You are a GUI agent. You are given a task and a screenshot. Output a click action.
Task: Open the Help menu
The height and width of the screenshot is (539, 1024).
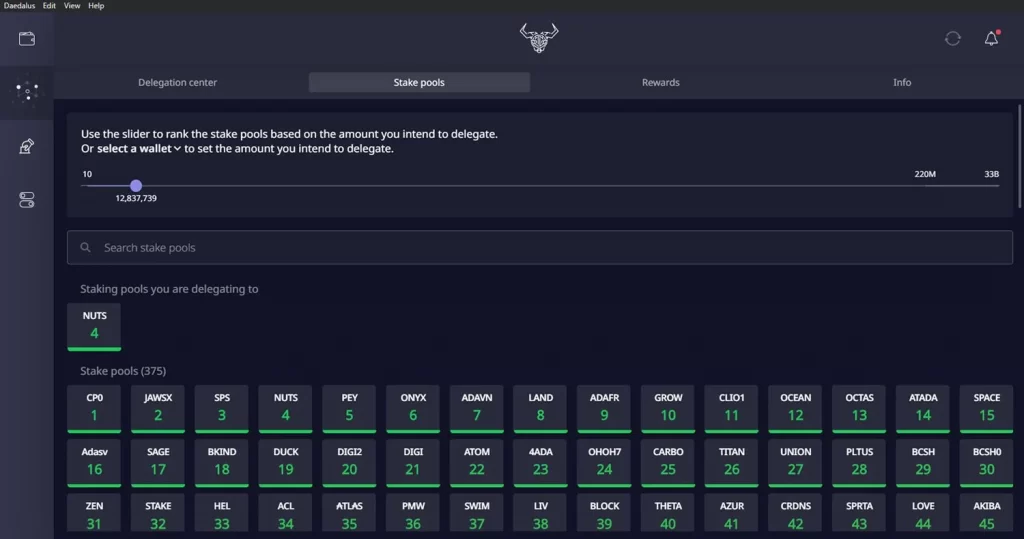(x=96, y=5)
